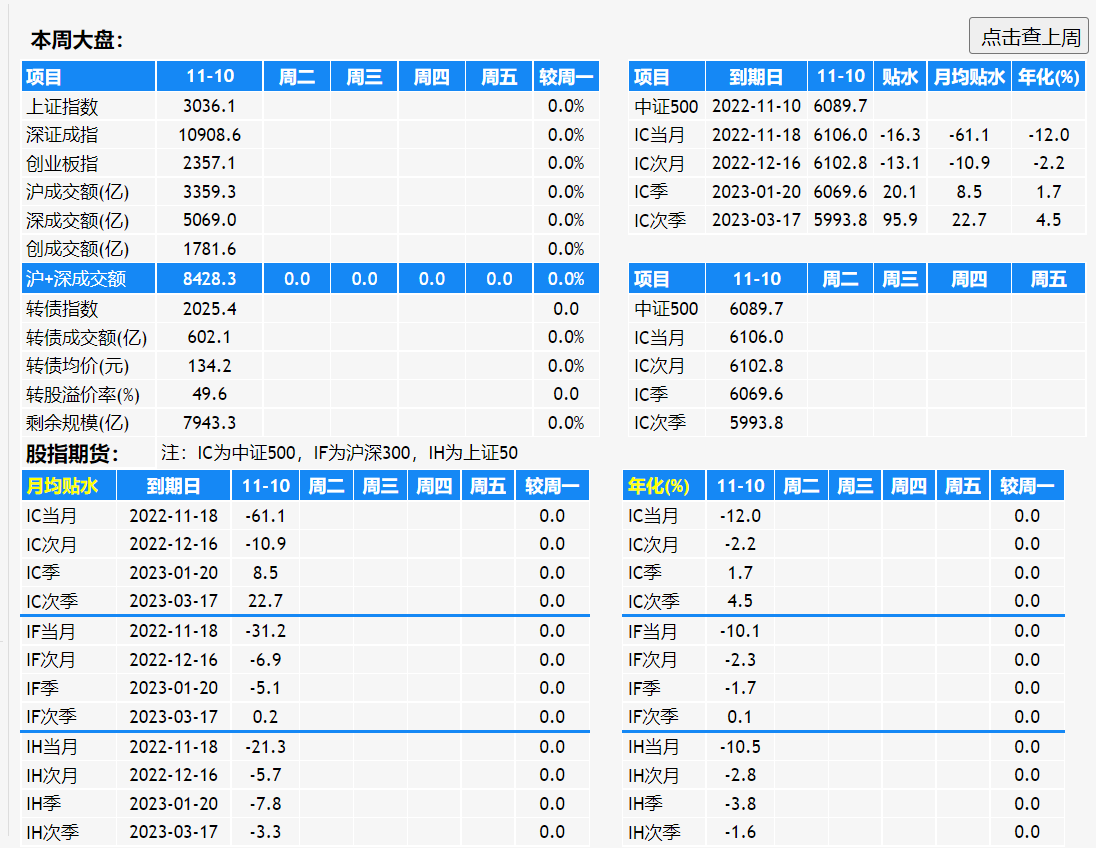Click the 较周一 header in 本周大盘 table

point(566,76)
